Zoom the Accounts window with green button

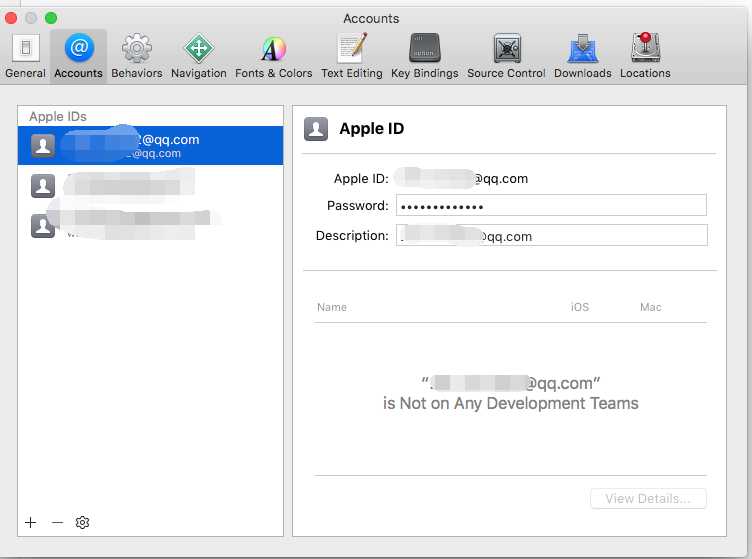click(x=51, y=18)
